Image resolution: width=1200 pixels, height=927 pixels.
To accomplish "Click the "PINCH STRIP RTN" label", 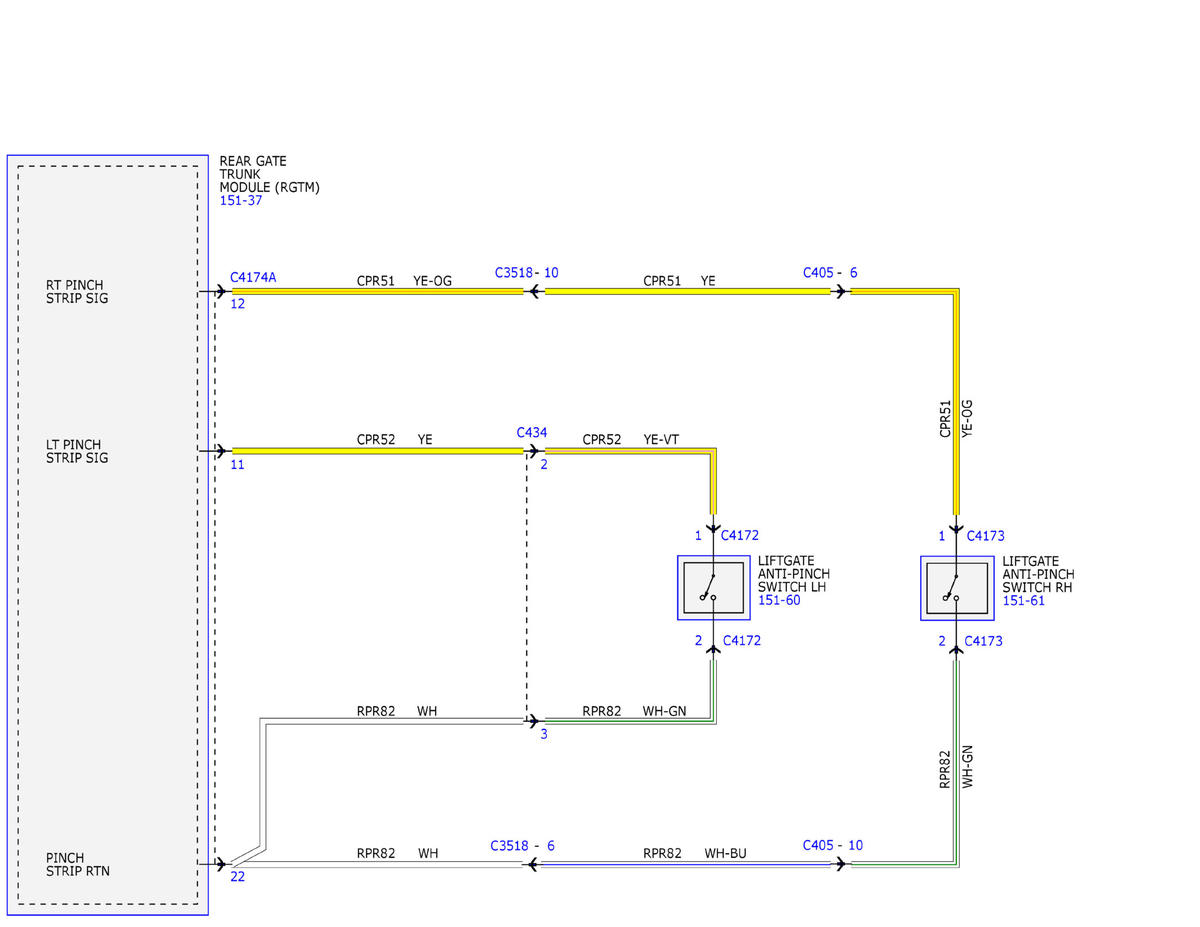I will click(x=78, y=865).
